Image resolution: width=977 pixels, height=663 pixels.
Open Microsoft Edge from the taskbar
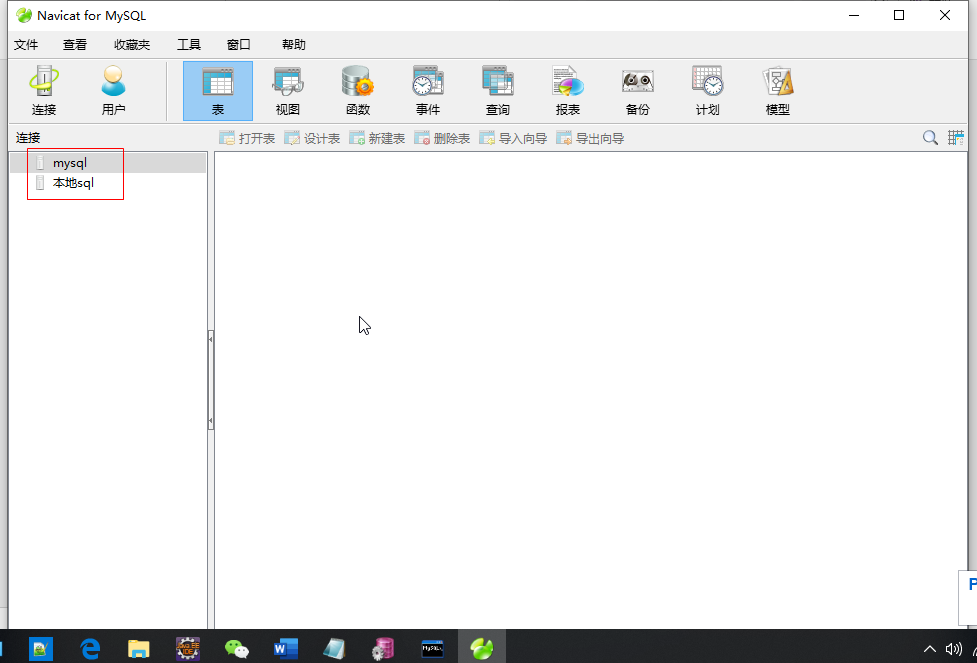point(90,649)
